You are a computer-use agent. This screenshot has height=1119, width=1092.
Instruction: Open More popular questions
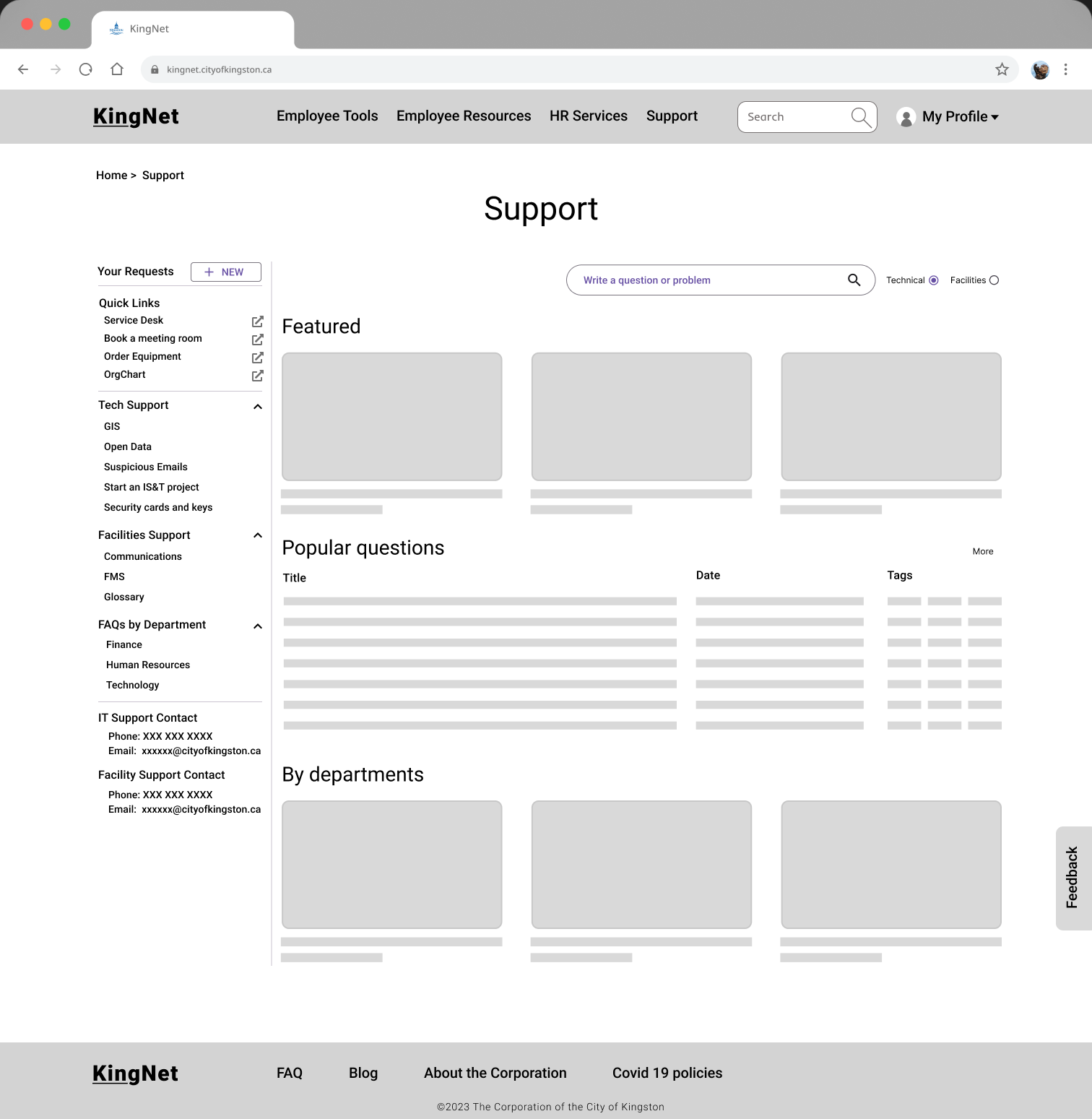[982, 551]
